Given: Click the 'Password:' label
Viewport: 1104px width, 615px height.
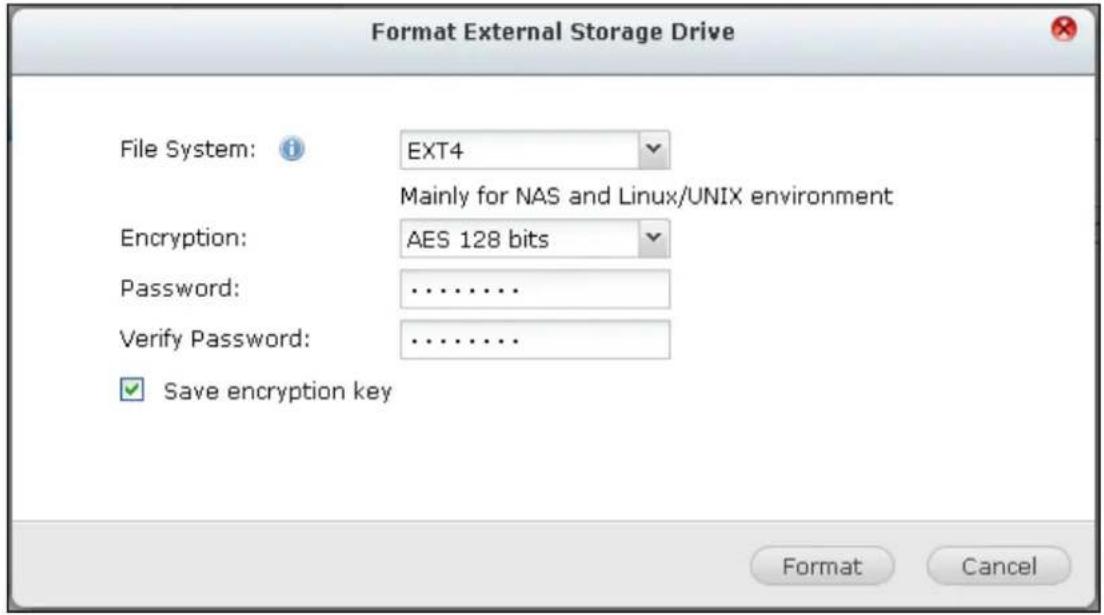Looking at the screenshot, I should [176, 290].
